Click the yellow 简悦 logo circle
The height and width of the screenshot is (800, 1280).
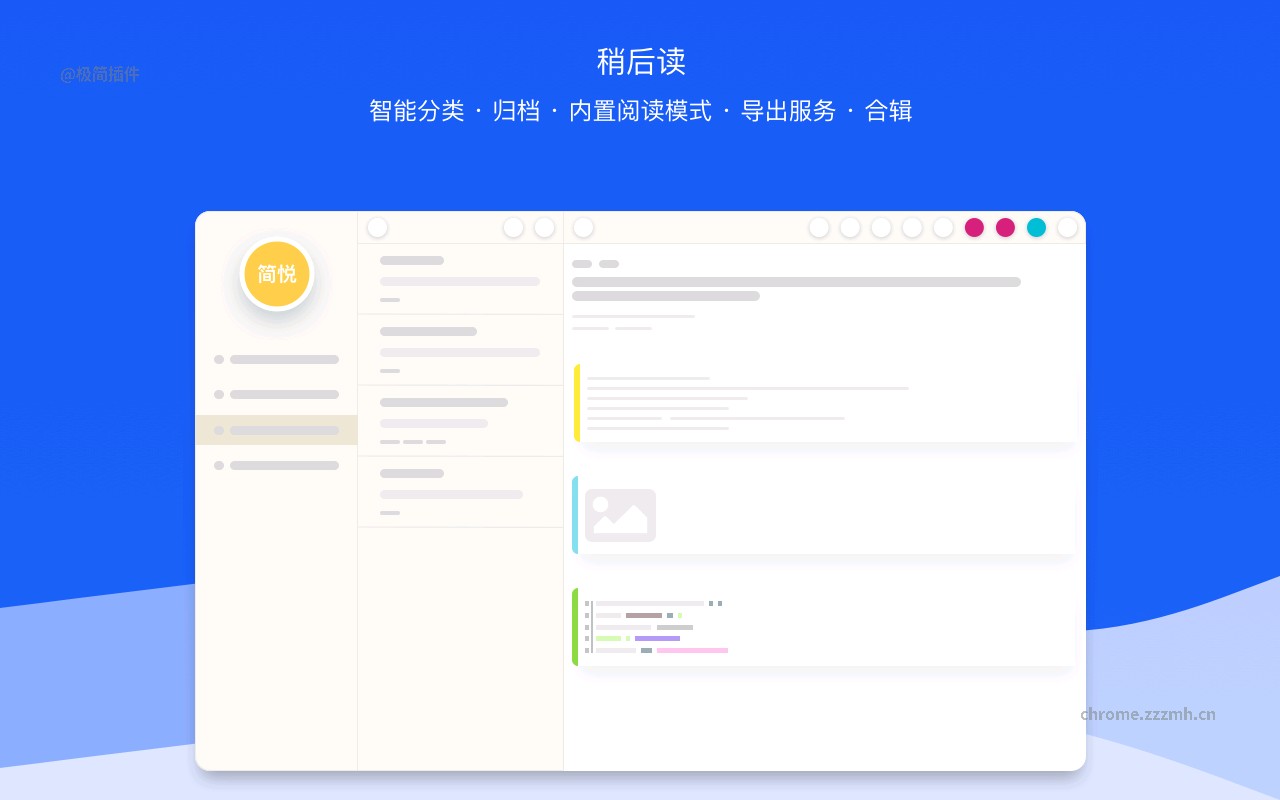pyautogui.click(x=277, y=274)
